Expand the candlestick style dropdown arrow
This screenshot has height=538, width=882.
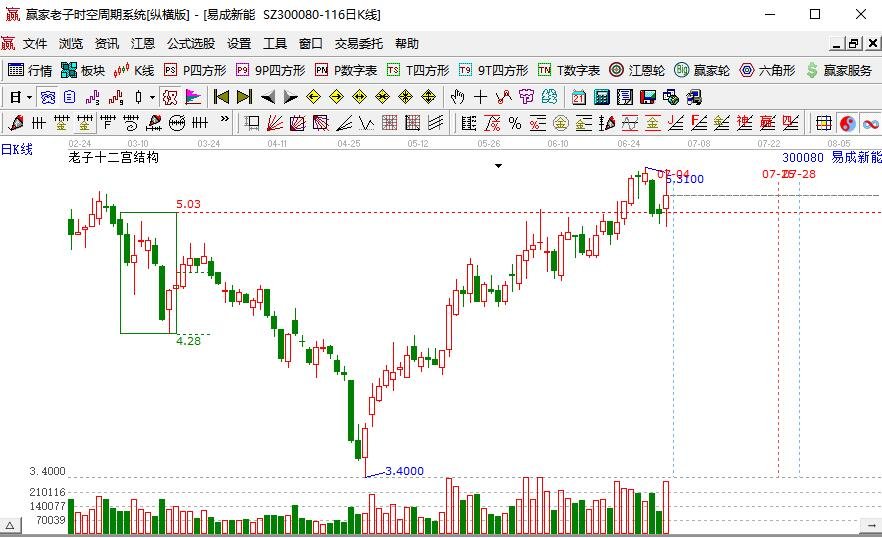[152, 97]
